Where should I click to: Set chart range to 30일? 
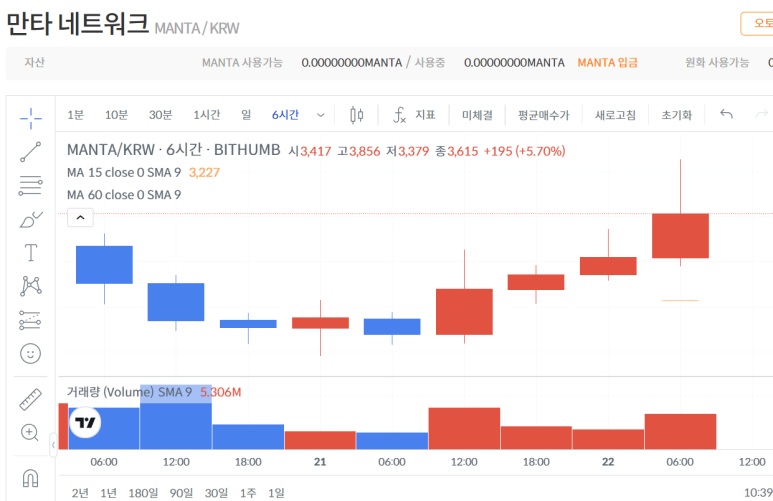[216, 493]
